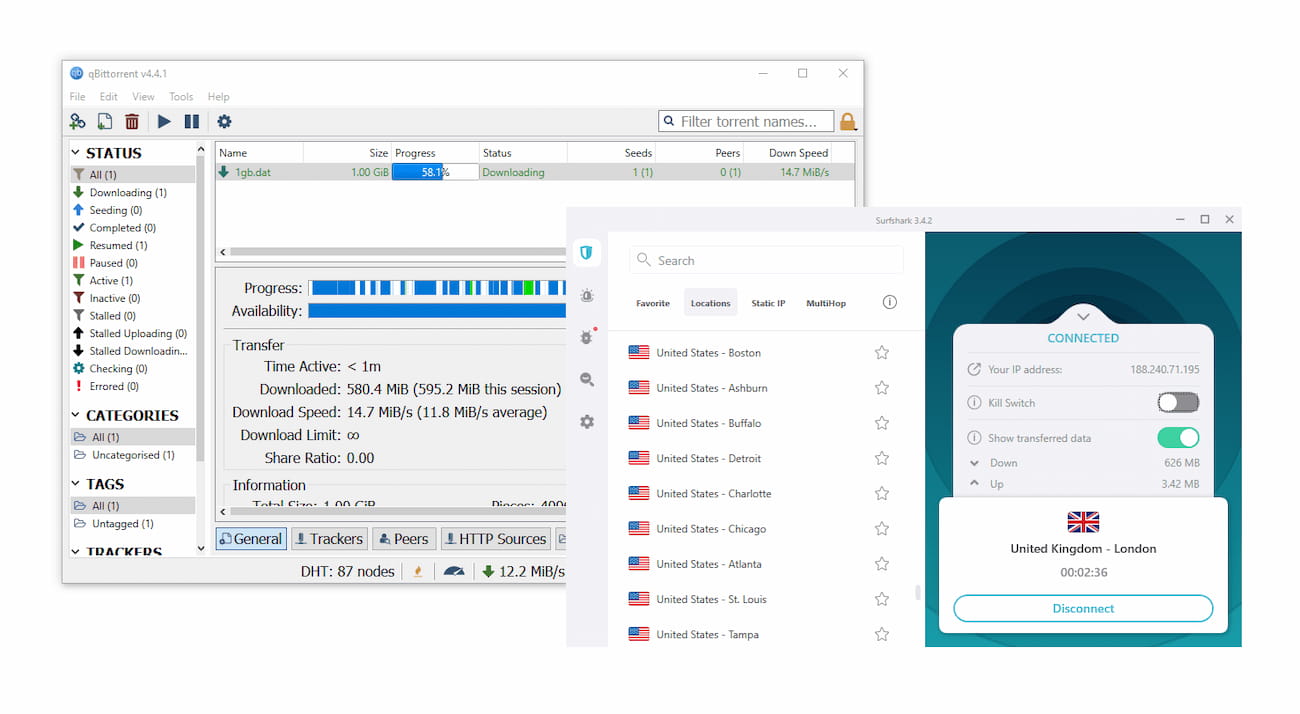Screen dimensions: 1300x714
Task: Open Surfshark Alert from the sidebar
Action: (x=587, y=295)
